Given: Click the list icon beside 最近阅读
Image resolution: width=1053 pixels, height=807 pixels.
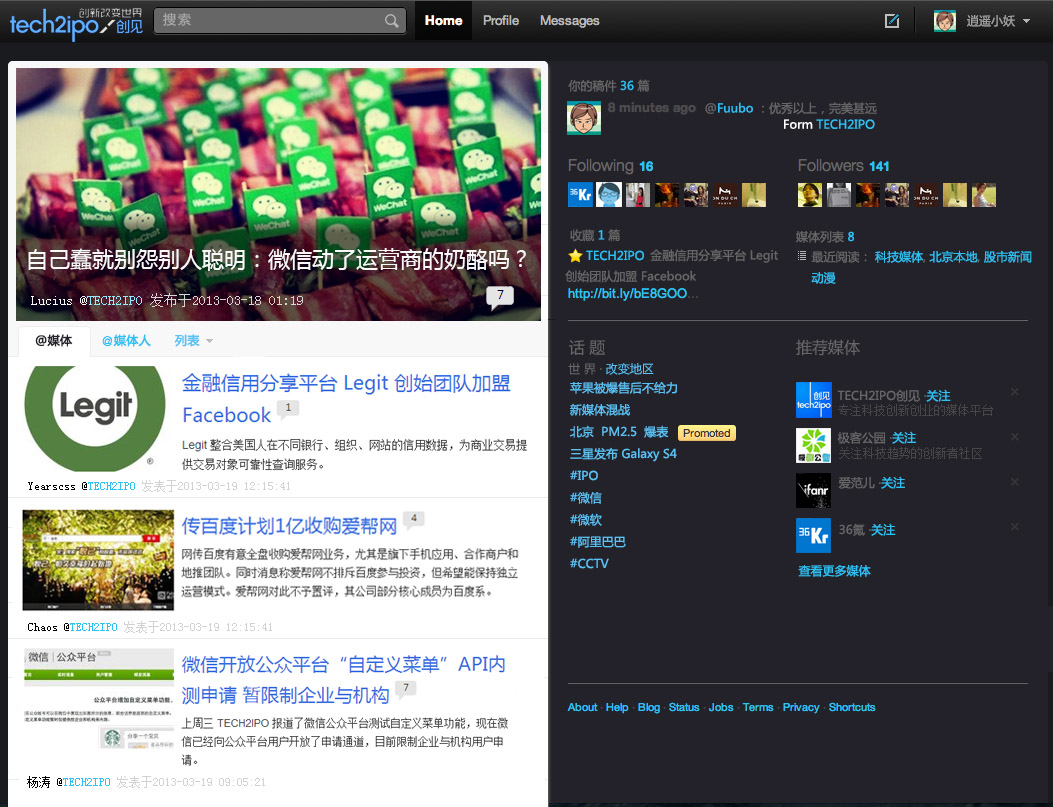Looking at the screenshot, I should 801,256.
